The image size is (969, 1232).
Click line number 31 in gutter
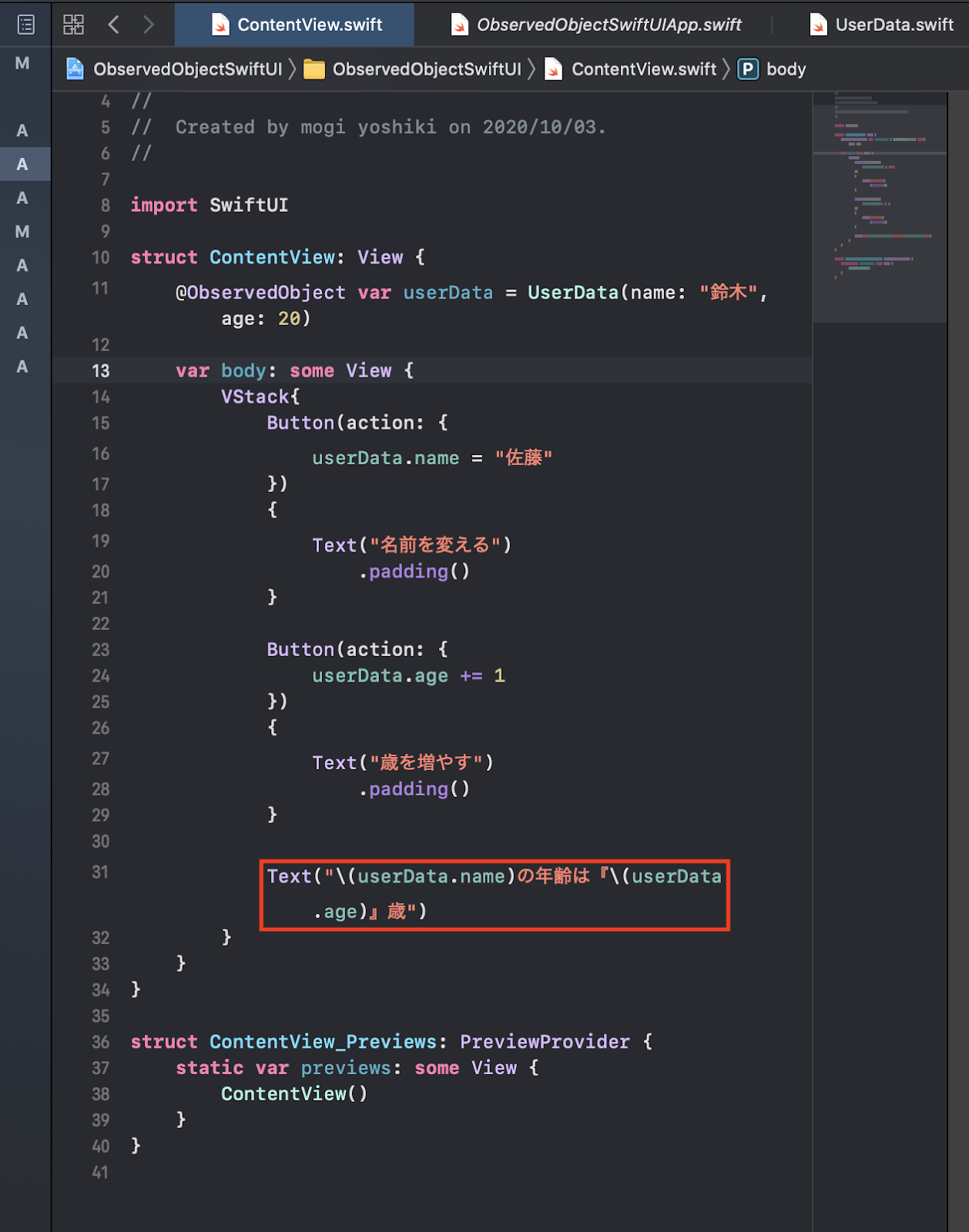100,872
